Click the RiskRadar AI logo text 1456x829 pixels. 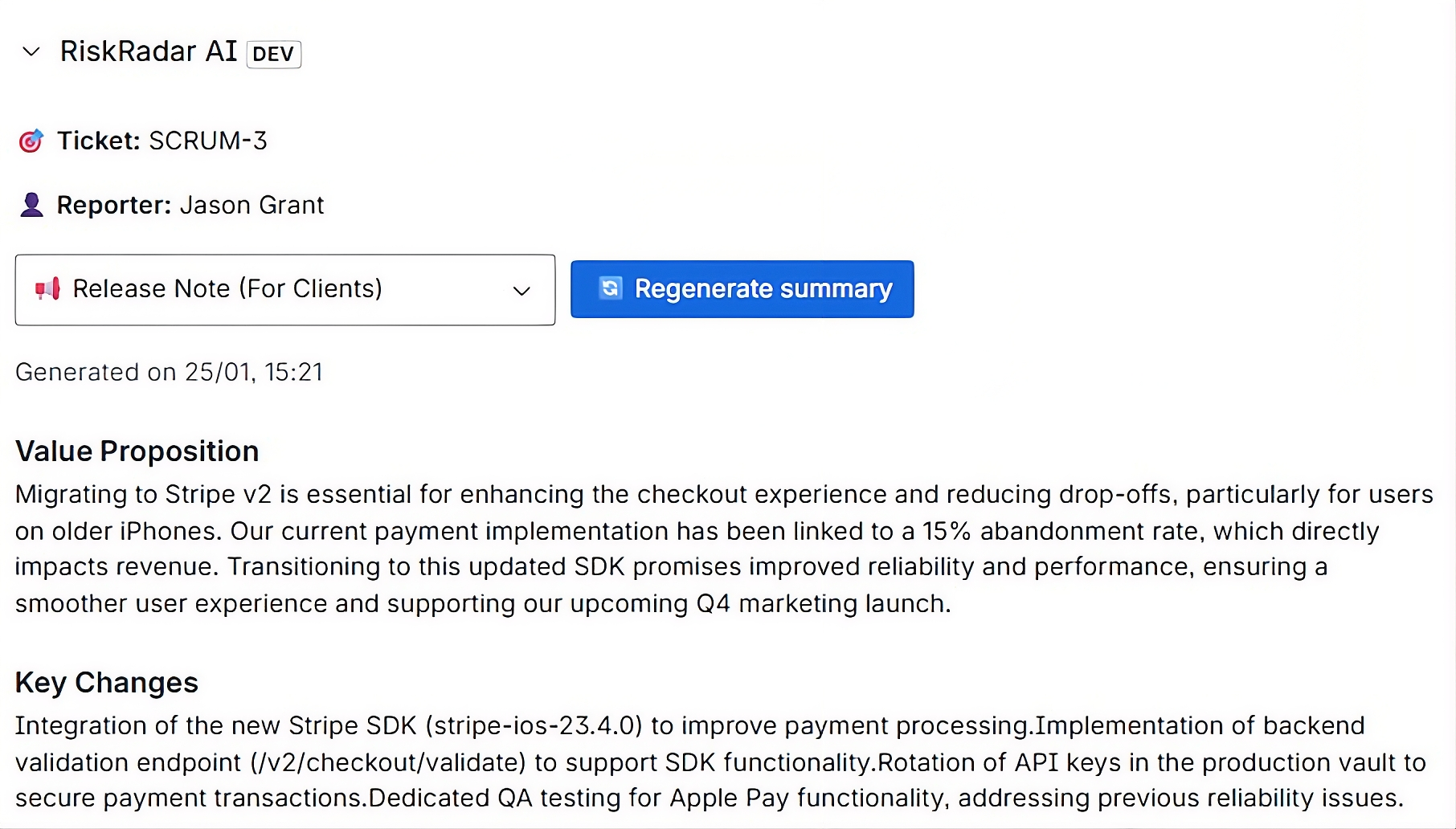[x=148, y=51]
